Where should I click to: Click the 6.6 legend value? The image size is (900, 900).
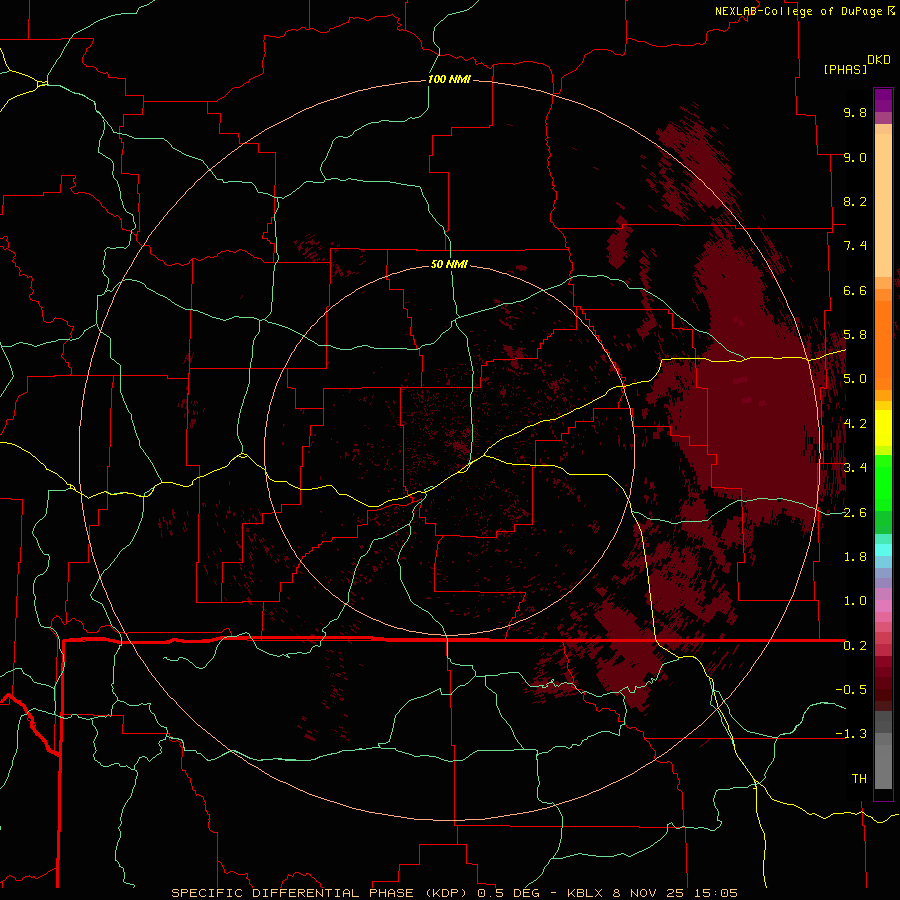pyautogui.click(x=855, y=290)
